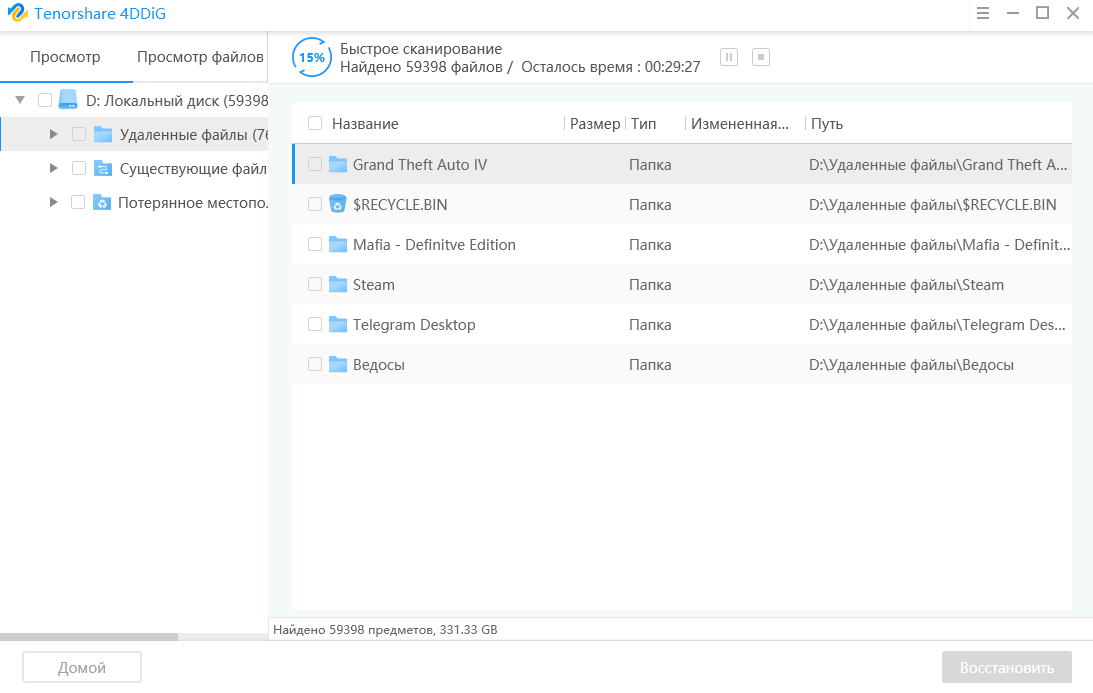The image size is (1093, 693).
Task: Select the Ведосы folder name
Action: (379, 365)
